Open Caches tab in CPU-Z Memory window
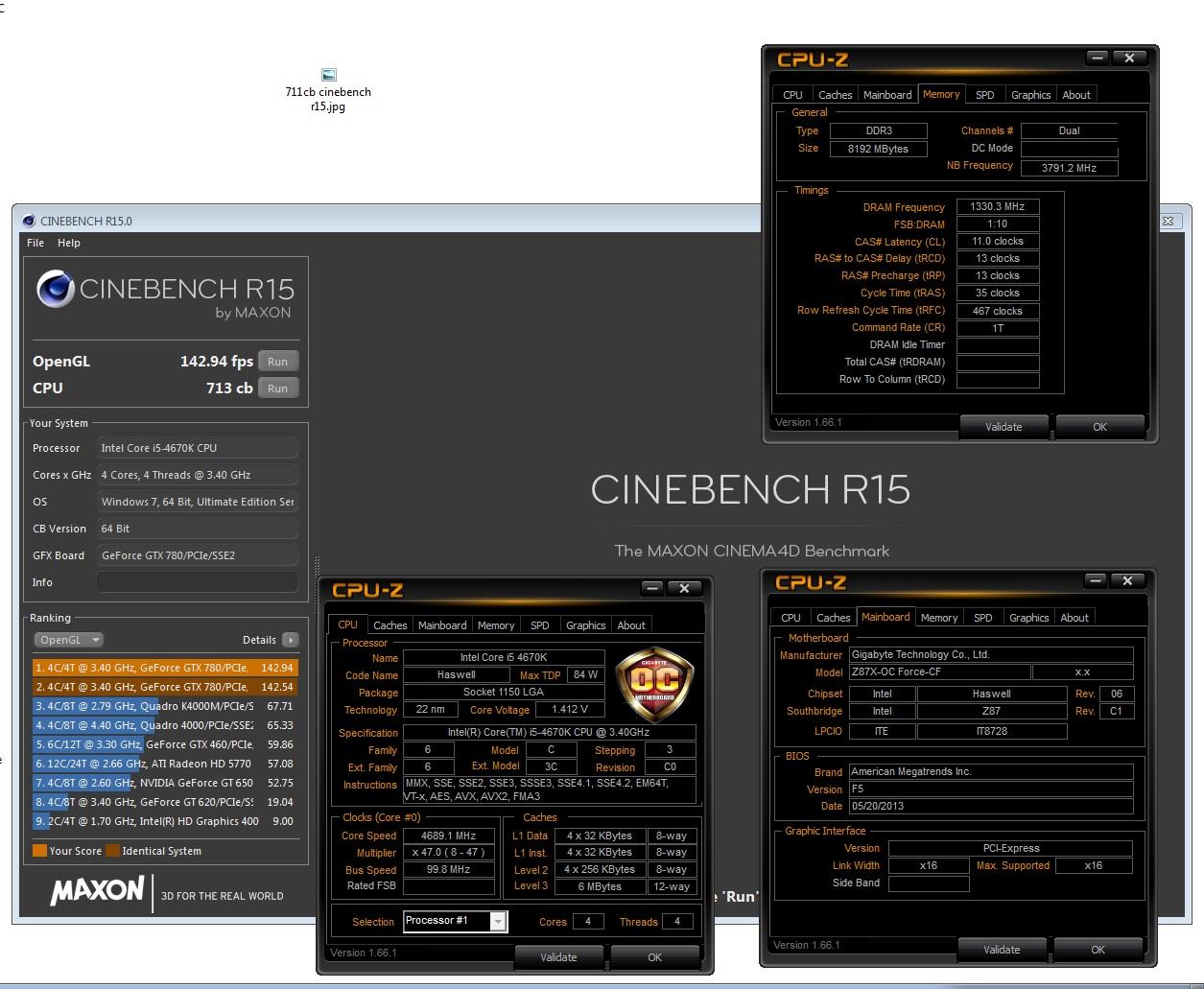 [x=835, y=95]
